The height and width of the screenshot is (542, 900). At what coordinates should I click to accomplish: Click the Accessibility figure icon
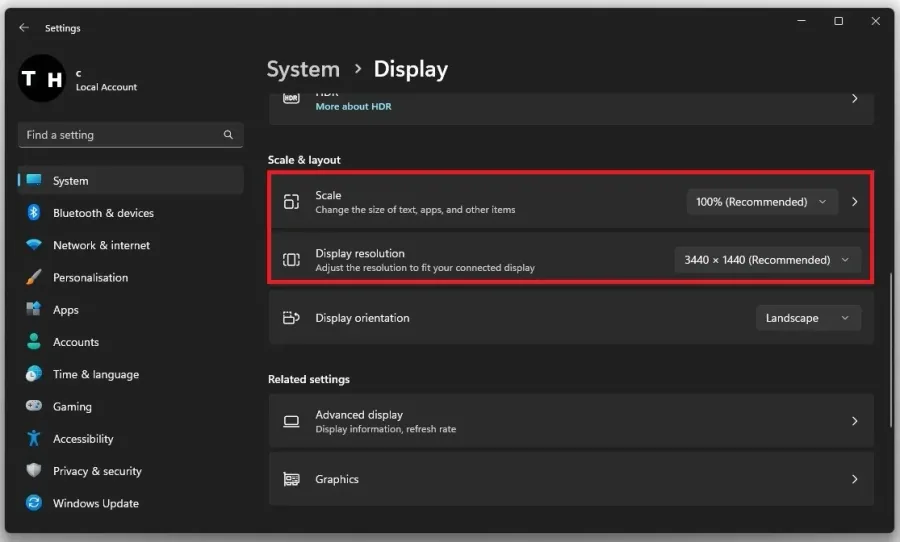tap(34, 438)
